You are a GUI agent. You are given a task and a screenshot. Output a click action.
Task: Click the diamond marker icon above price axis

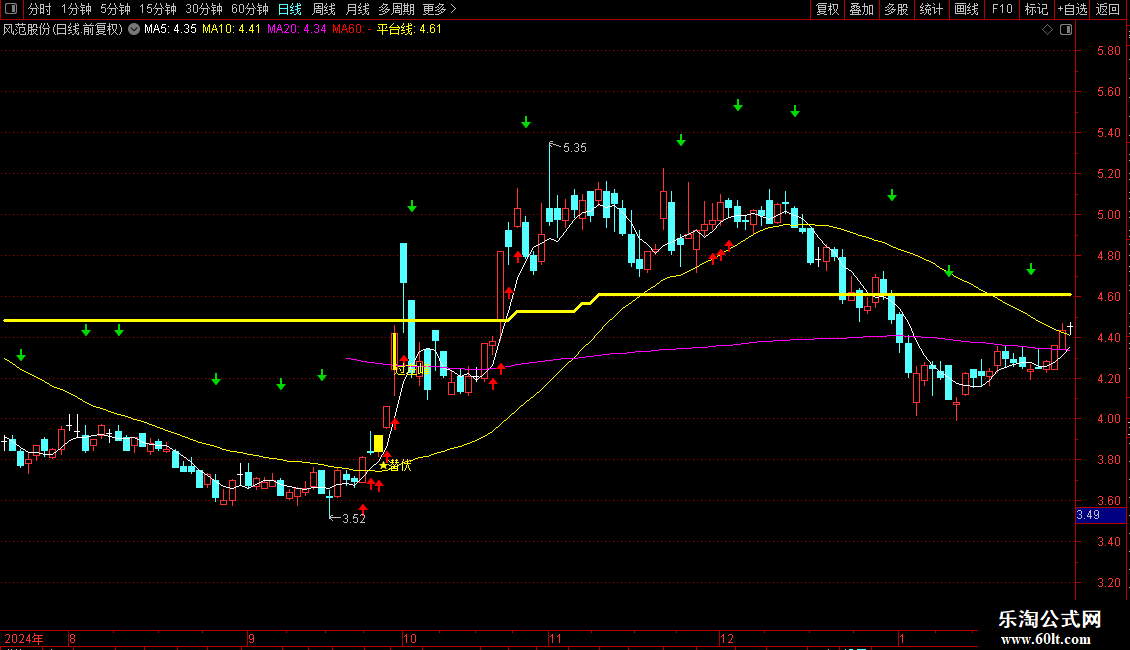(x=1048, y=30)
